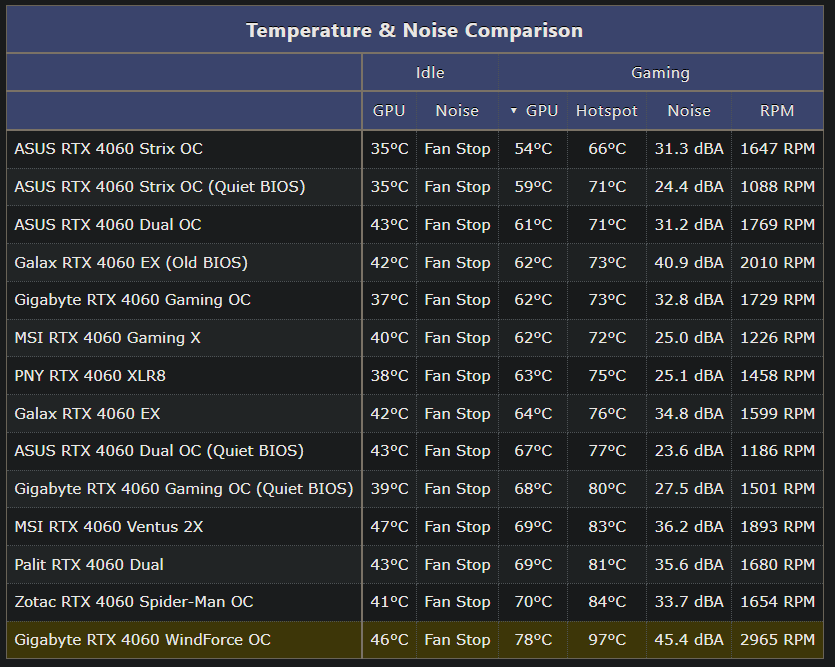Click MSI RTX 4060 Gaming X entry
Screen dimensions: 835x667
pos(108,338)
